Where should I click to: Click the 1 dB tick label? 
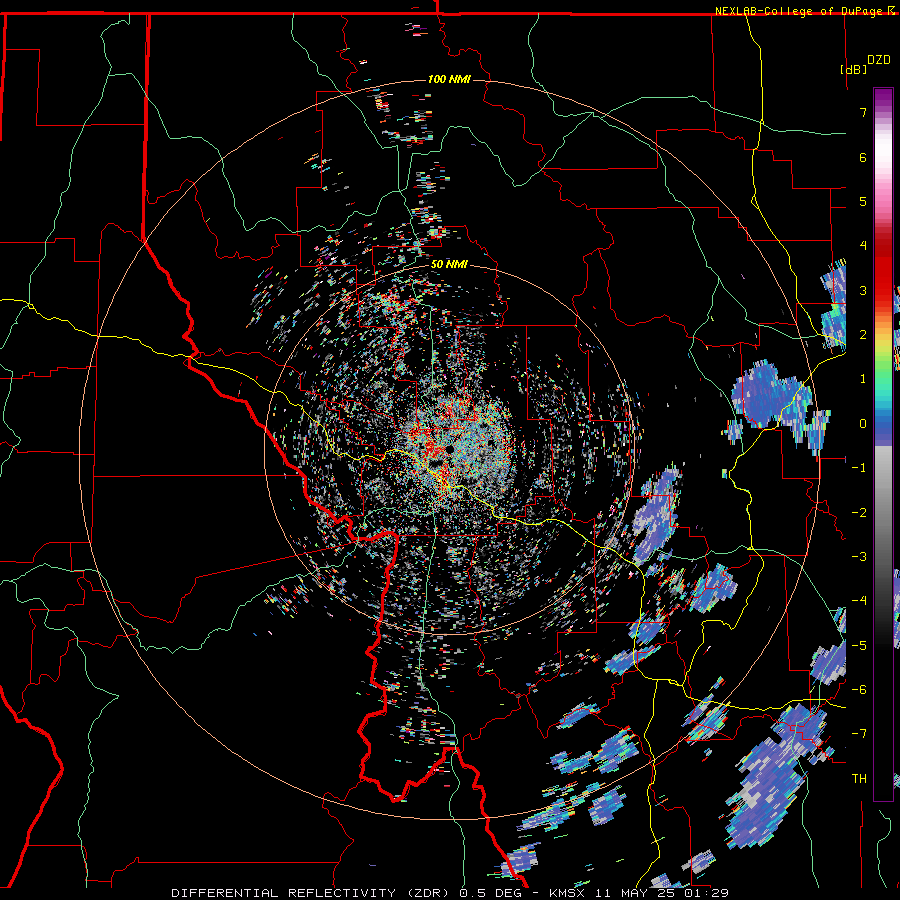tap(863, 379)
